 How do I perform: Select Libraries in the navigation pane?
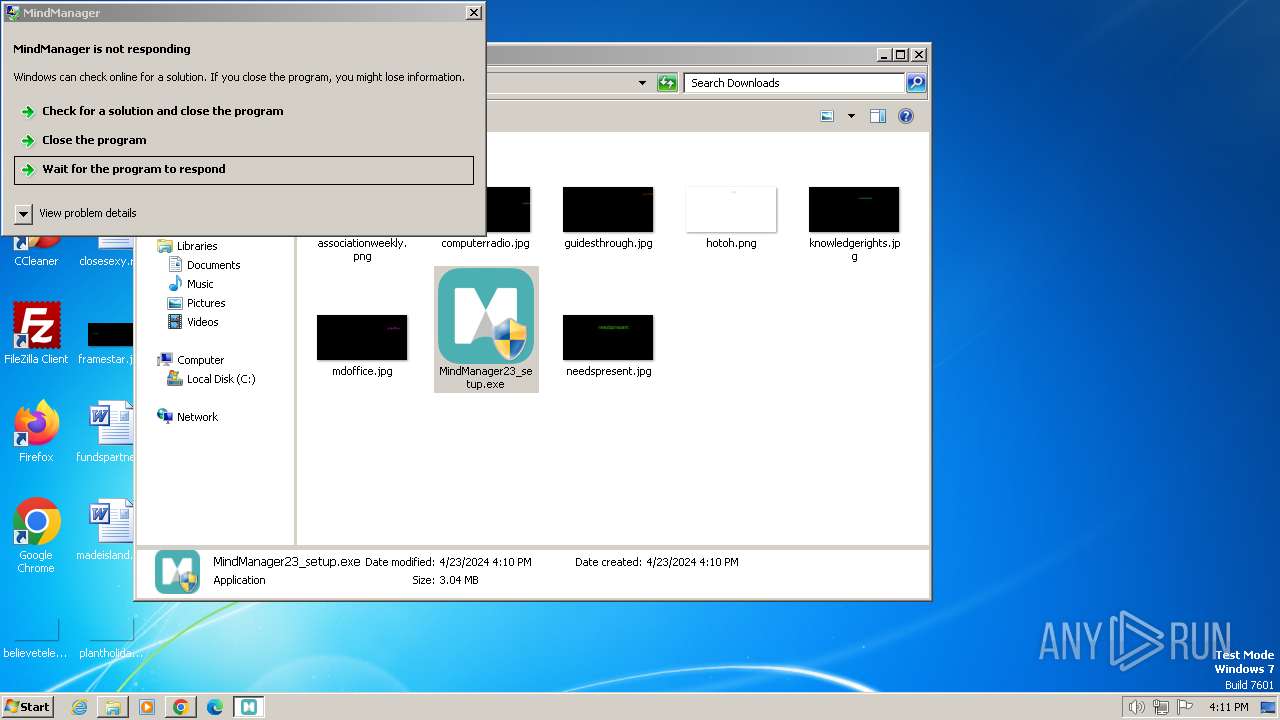coord(188,246)
